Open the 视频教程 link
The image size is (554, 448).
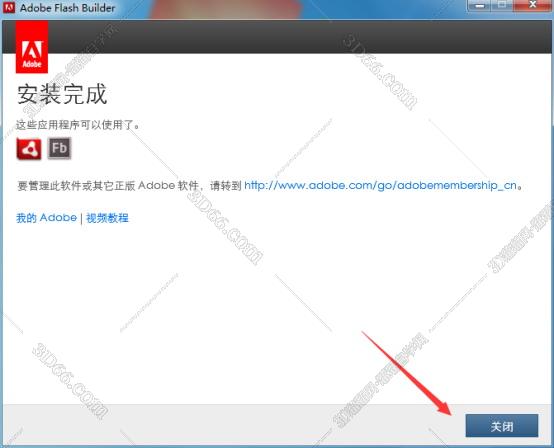pos(107,218)
